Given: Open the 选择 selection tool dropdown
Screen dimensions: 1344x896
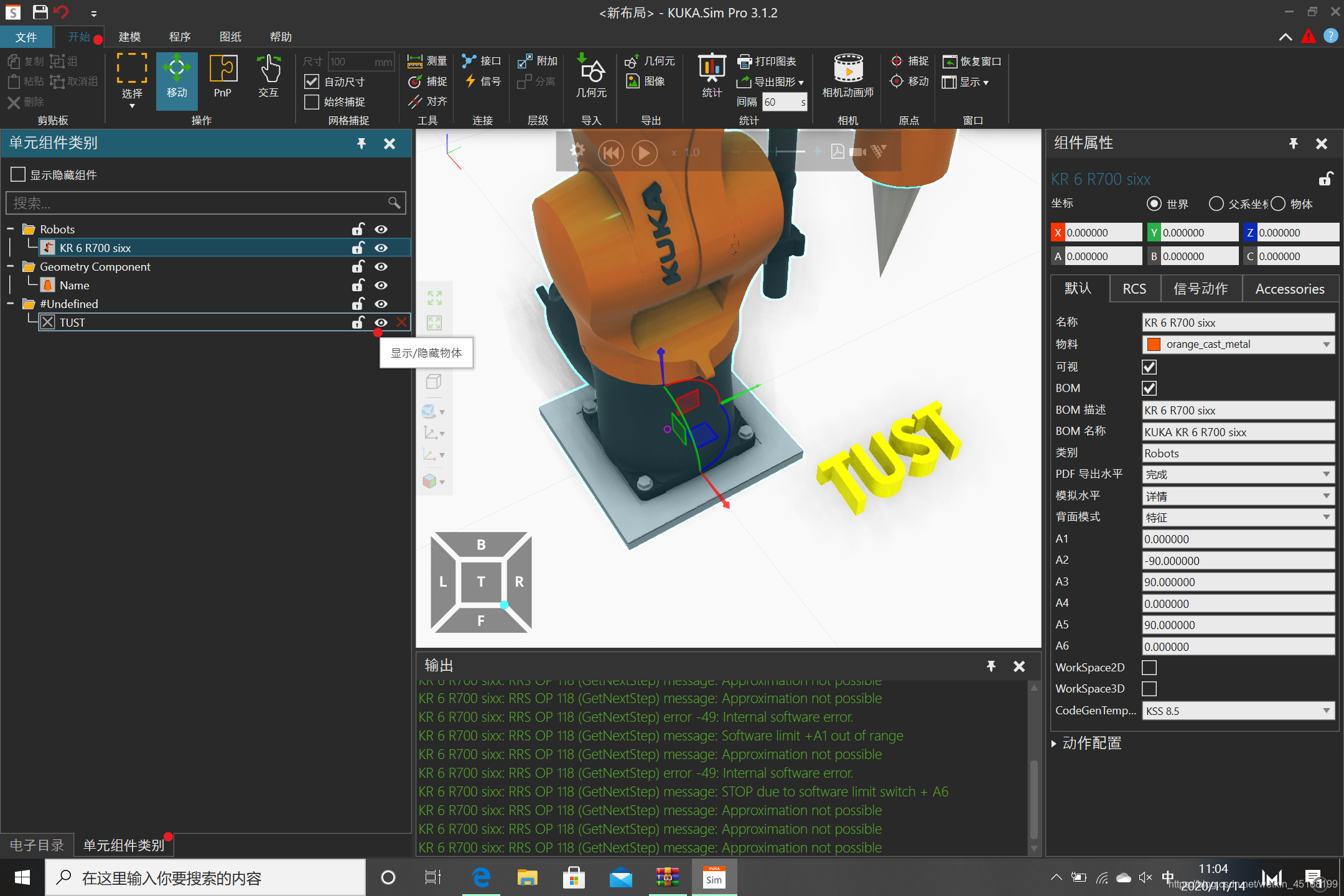Looking at the screenshot, I should click(x=132, y=106).
